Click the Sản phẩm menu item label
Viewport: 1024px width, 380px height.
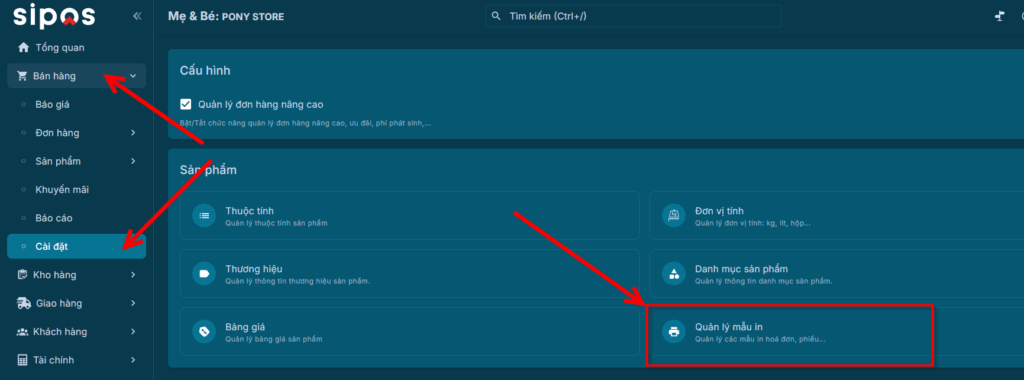(58, 161)
